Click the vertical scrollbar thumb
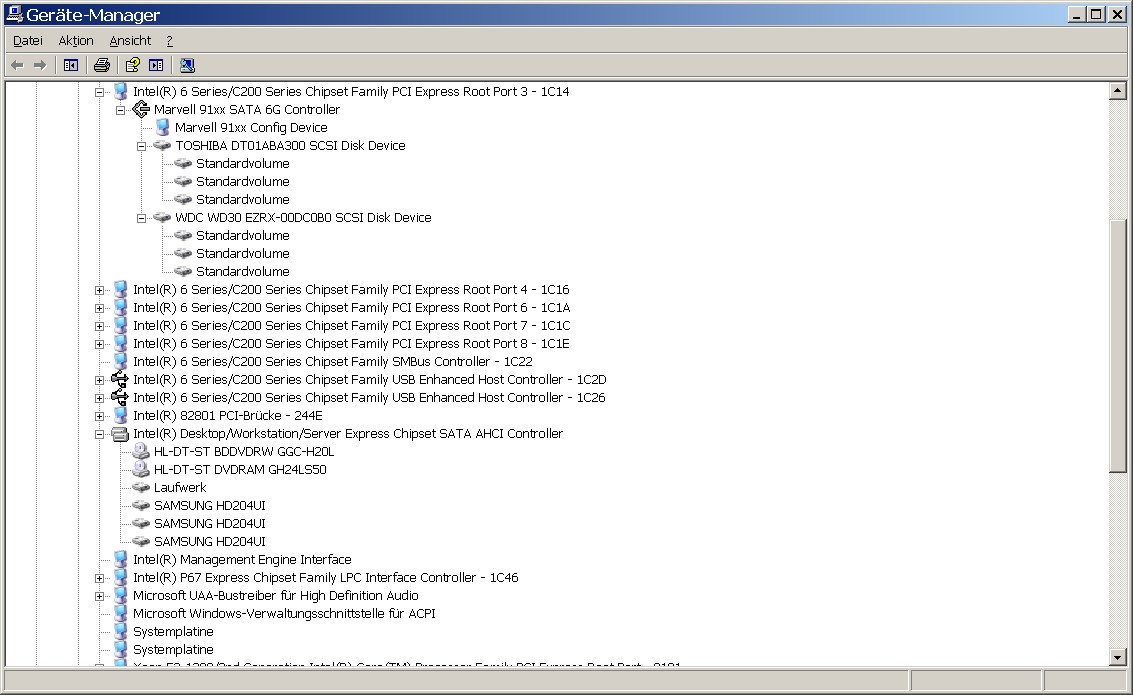 click(1118, 345)
